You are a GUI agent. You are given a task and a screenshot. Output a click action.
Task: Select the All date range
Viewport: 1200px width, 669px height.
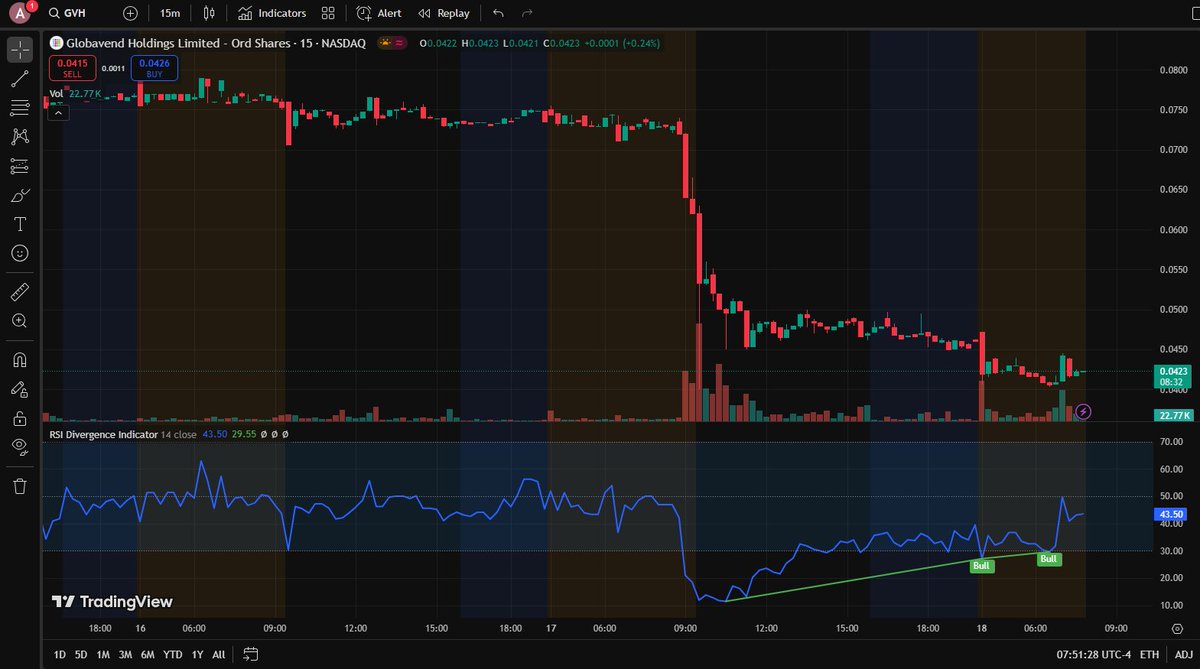218,655
